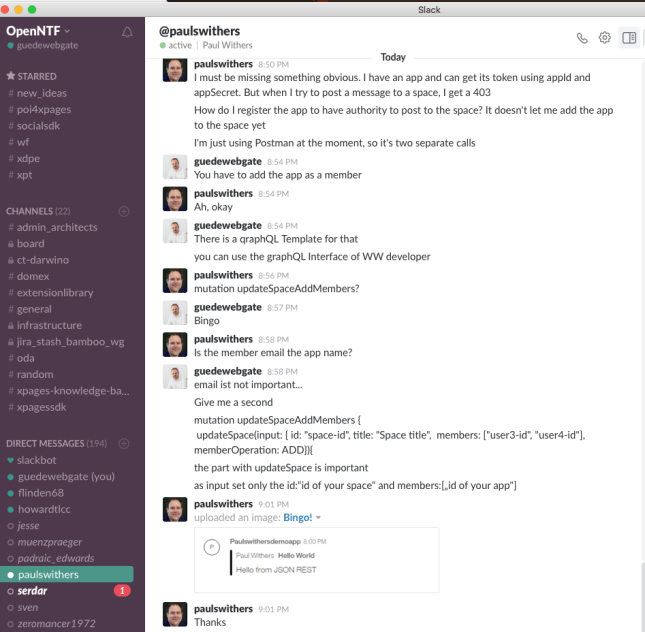The image size is (645, 632).
Task: Start a new direct message with plus icon
Action: [124, 443]
